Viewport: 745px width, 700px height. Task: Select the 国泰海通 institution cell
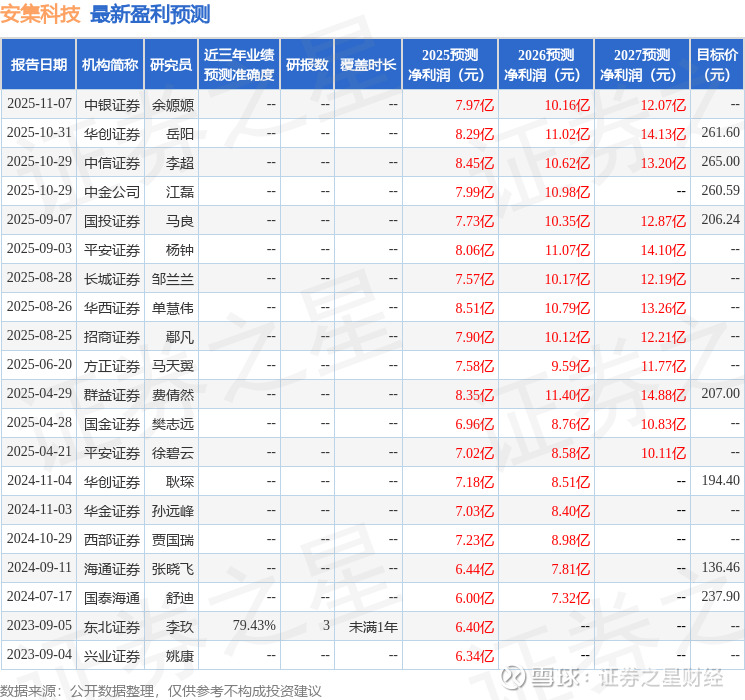pyautogui.click(x=112, y=597)
